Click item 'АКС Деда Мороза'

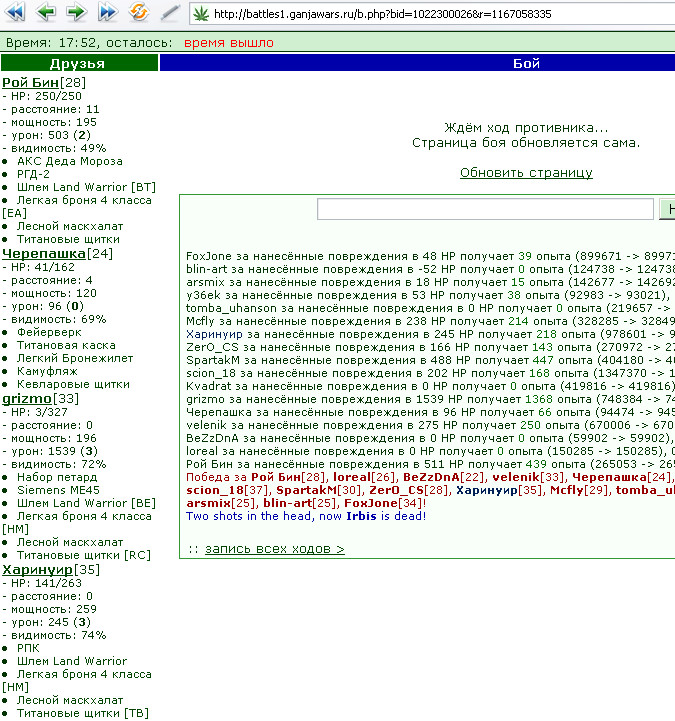70,161
